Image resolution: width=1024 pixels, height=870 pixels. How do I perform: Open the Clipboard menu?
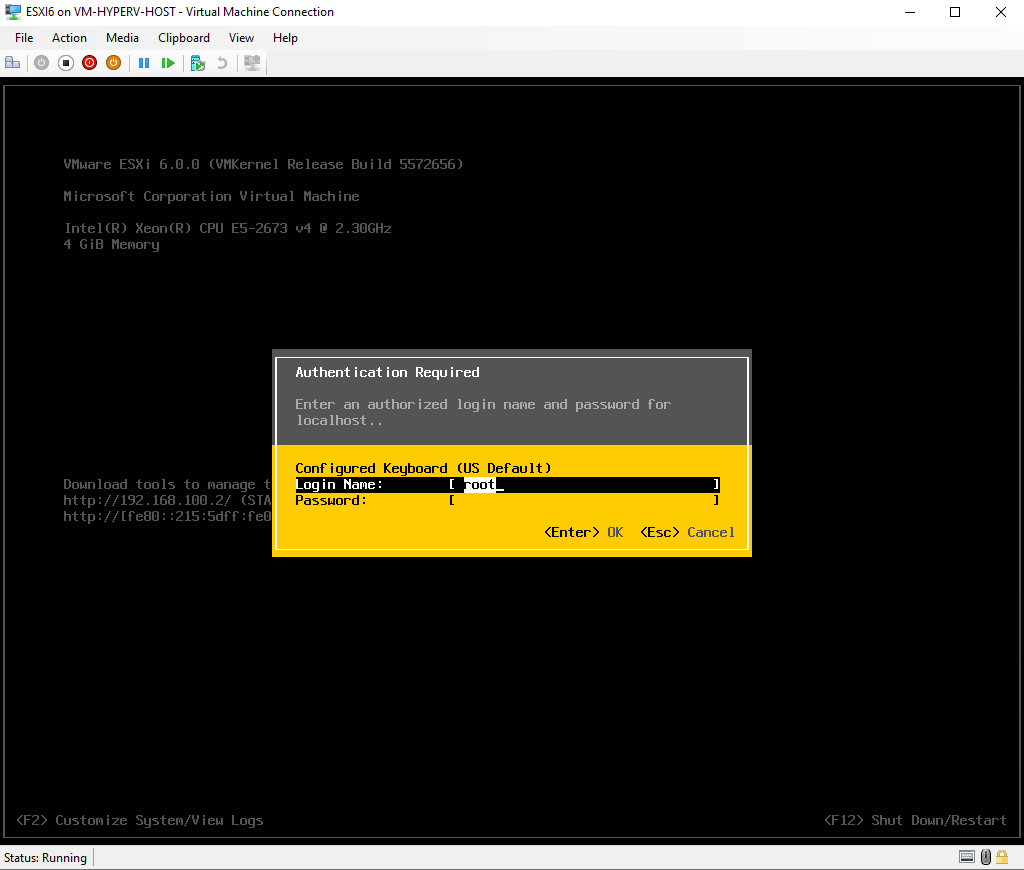[184, 38]
